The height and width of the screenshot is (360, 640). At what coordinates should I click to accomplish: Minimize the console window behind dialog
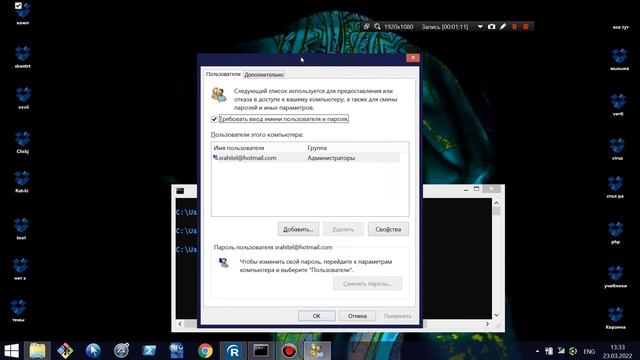tap(466, 189)
